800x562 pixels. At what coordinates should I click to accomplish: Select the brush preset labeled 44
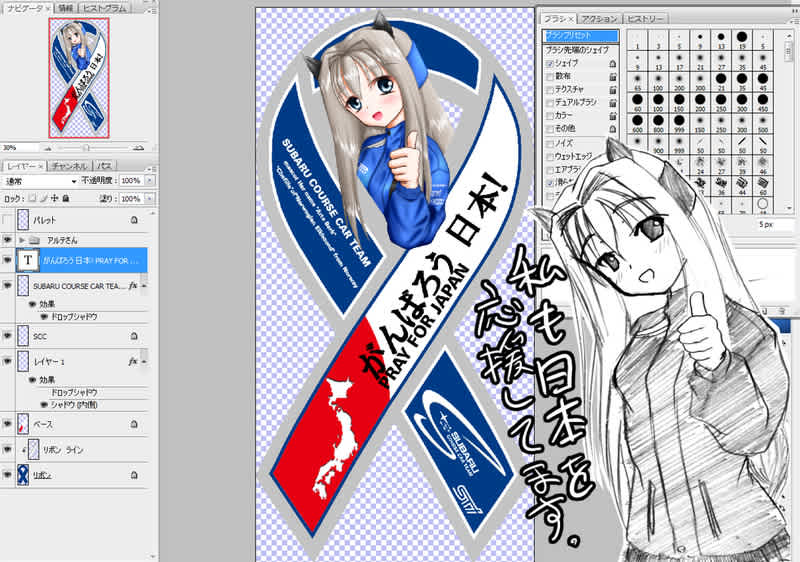(x=741, y=187)
